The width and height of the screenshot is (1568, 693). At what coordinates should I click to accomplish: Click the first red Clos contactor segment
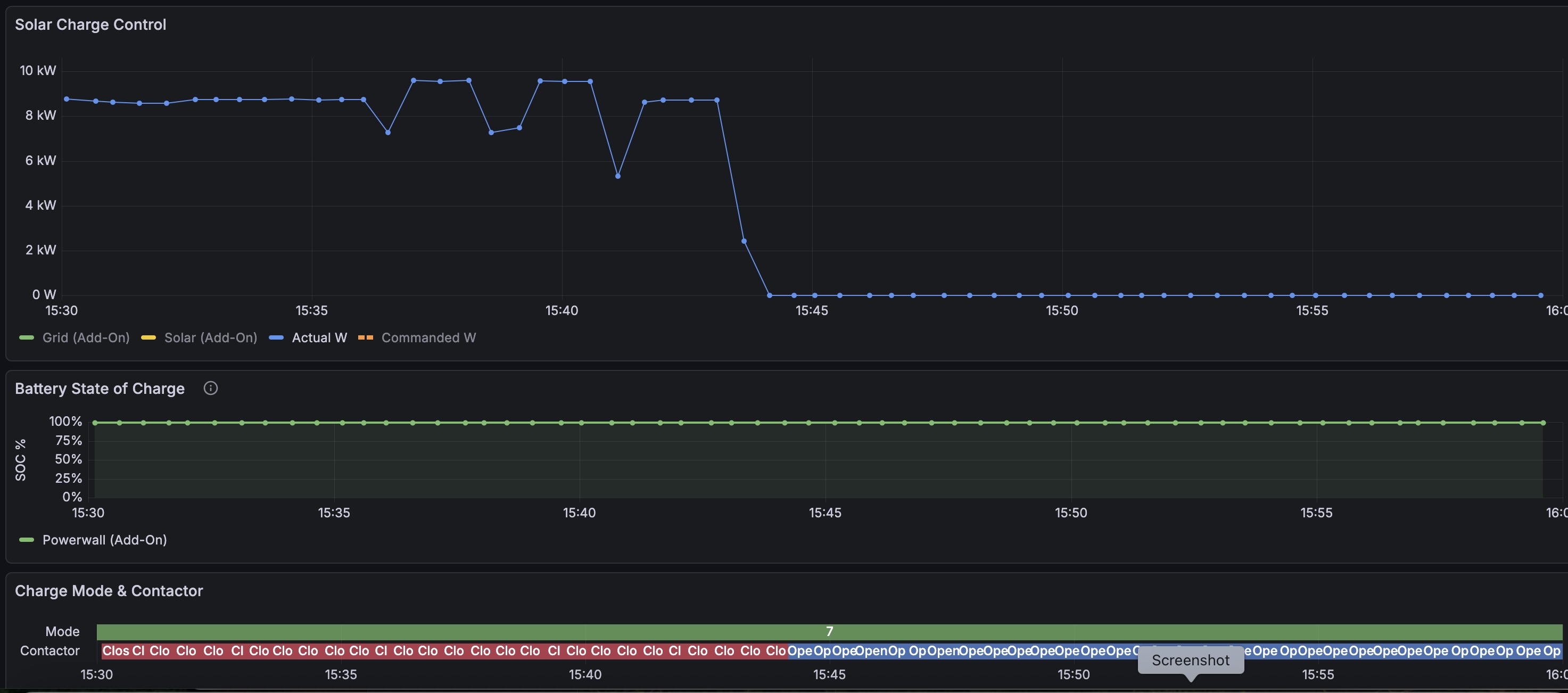pos(115,650)
